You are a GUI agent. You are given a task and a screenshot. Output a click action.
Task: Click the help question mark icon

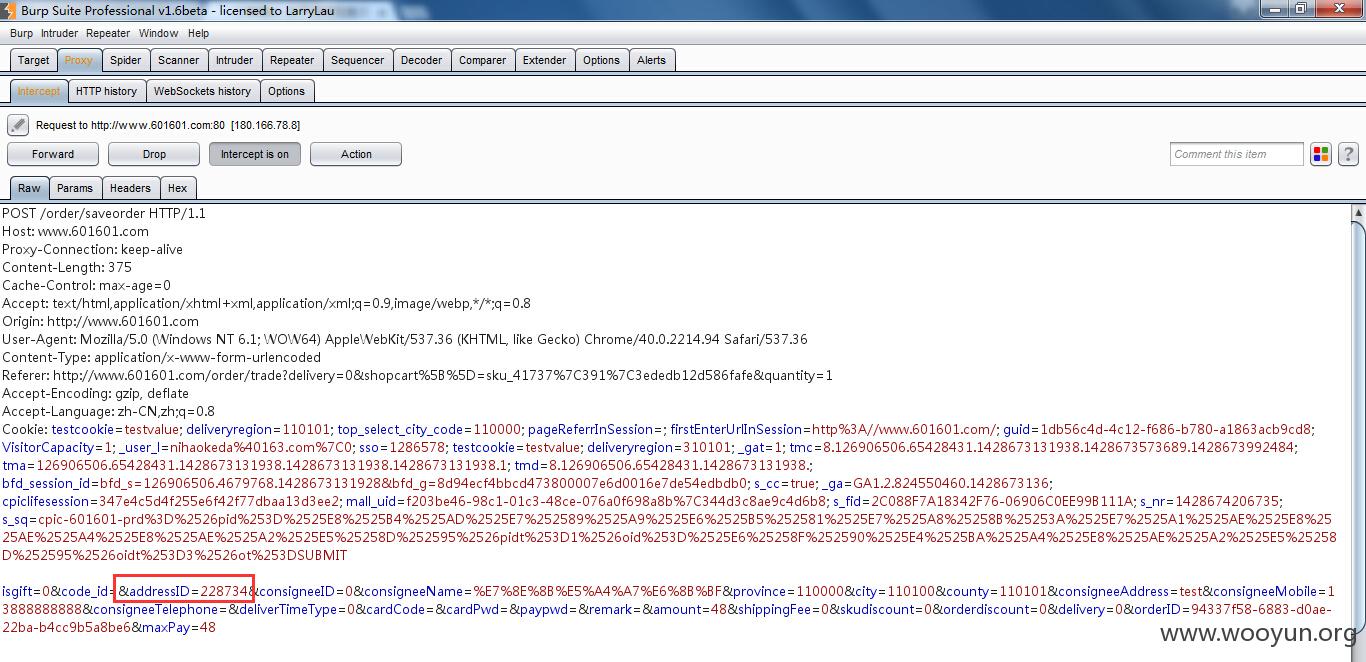pos(1347,154)
